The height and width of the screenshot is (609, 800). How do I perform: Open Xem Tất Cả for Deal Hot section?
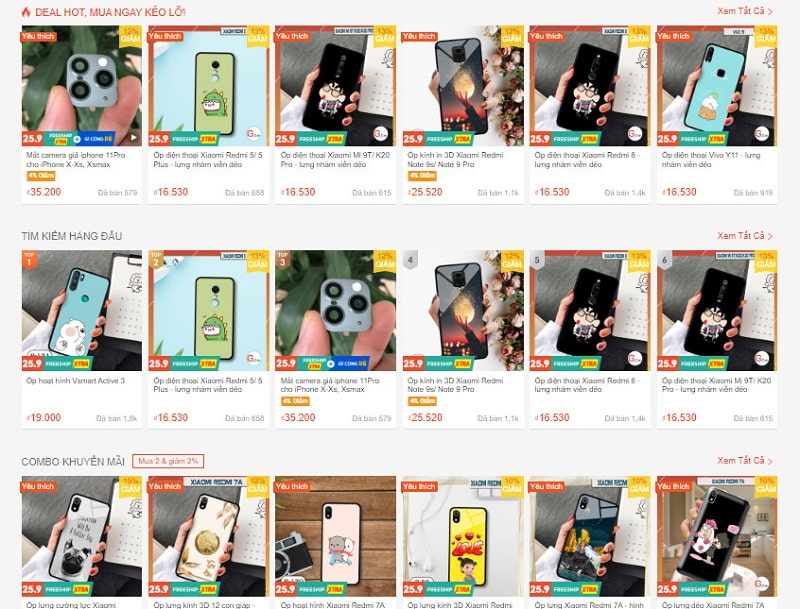(x=744, y=11)
